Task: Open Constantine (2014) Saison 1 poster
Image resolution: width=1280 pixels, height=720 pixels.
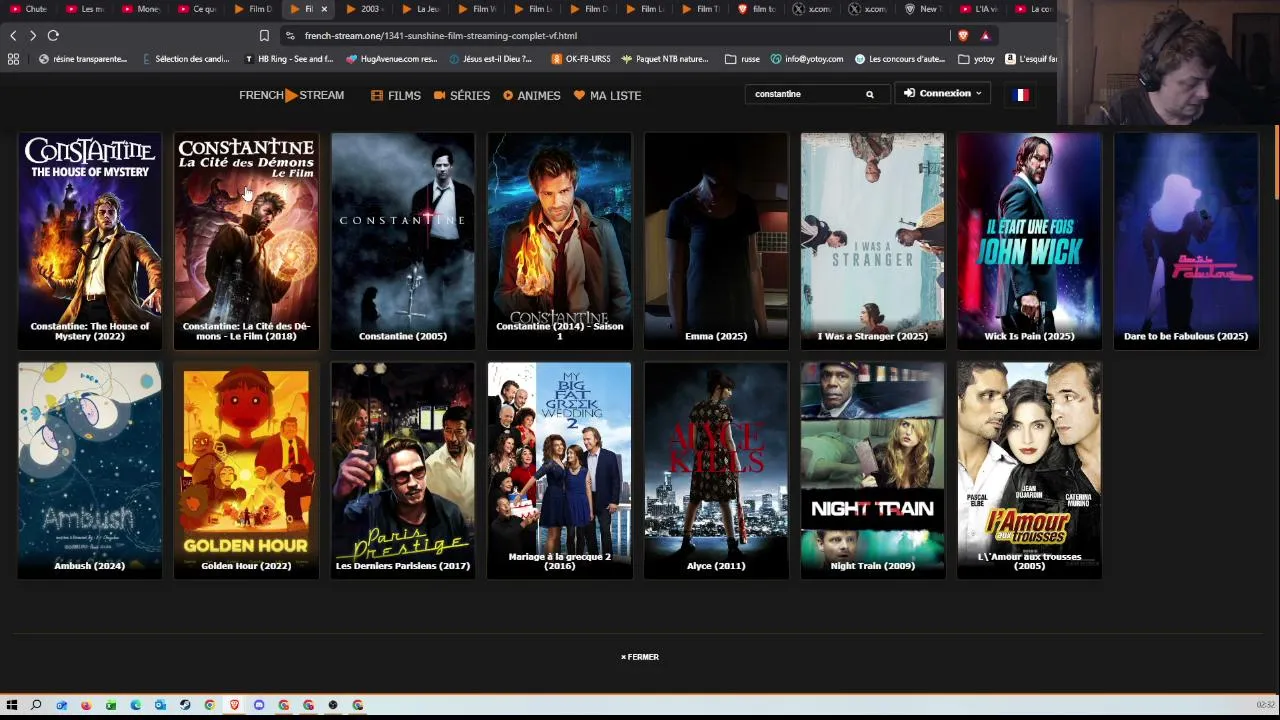Action: click(559, 241)
